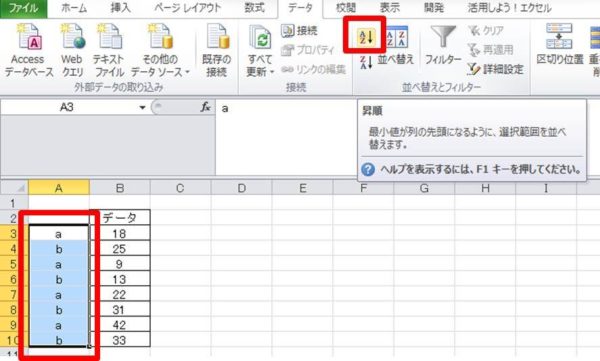Select row 5 header

[14, 264]
